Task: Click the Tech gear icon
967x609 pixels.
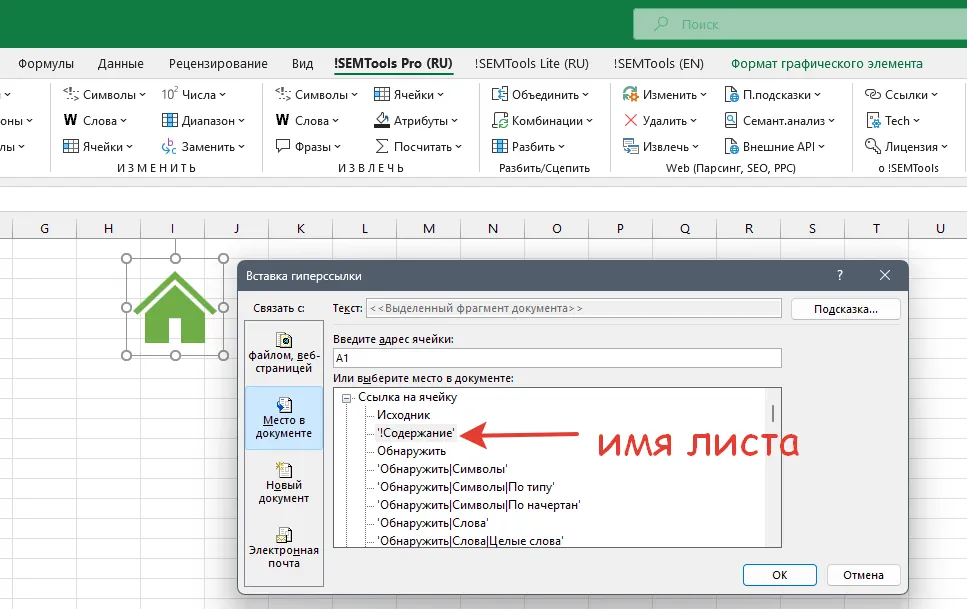Action: [x=873, y=120]
